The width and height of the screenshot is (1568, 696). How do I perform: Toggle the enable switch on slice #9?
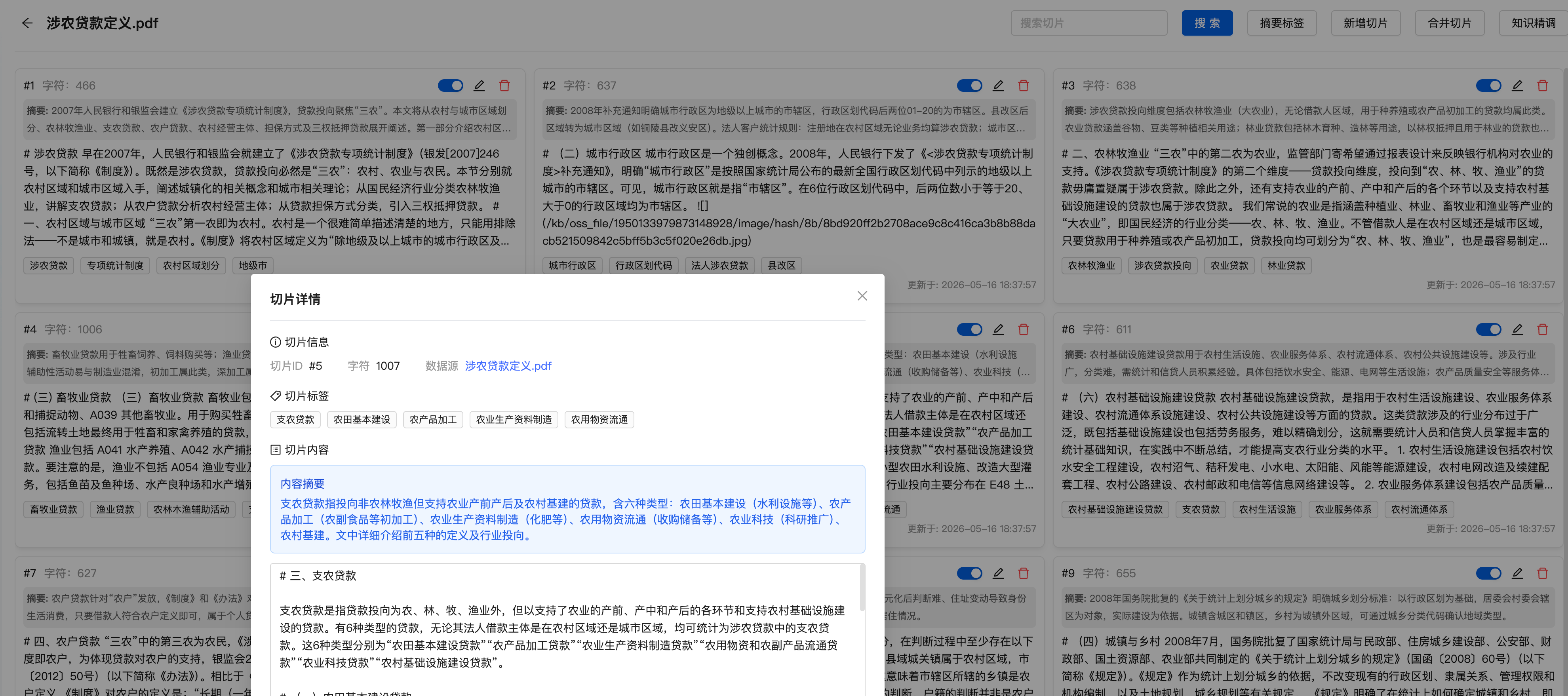(x=1489, y=574)
